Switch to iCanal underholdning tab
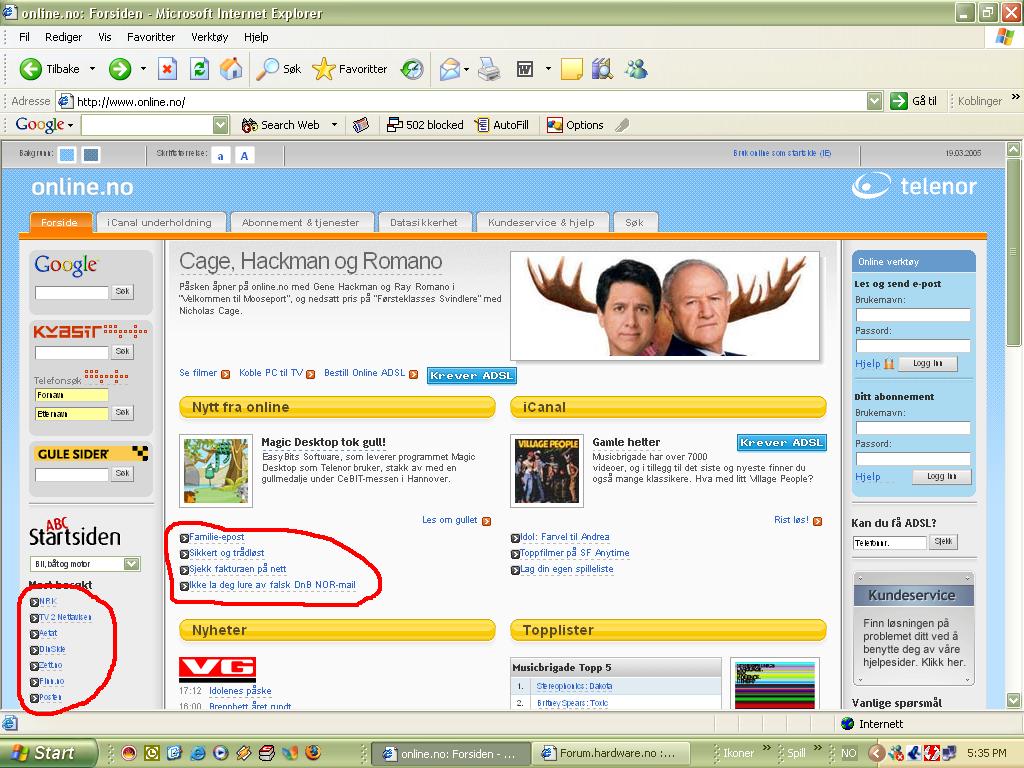The image size is (1024, 768). tap(159, 222)
